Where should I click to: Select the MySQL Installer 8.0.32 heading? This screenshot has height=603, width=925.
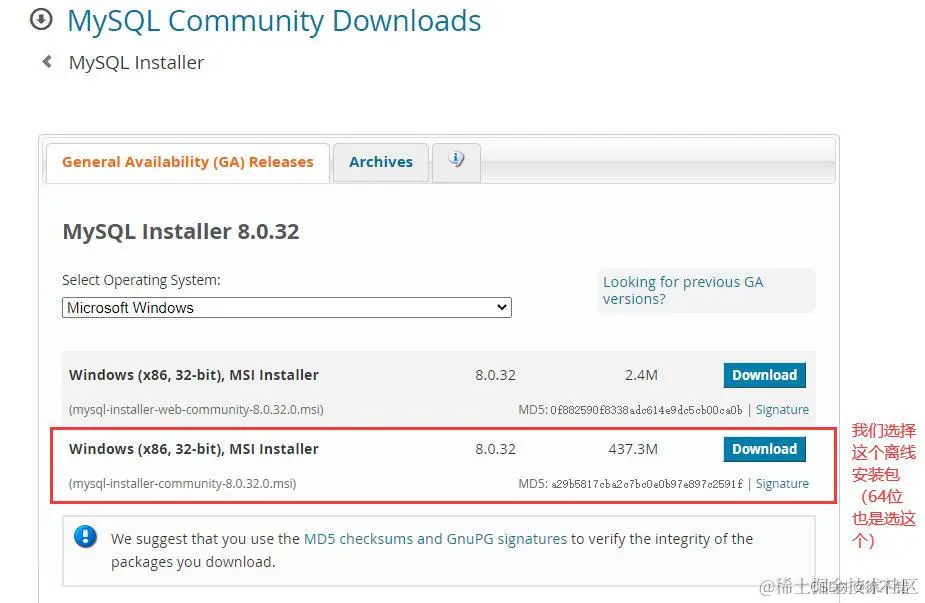point(181,231)
